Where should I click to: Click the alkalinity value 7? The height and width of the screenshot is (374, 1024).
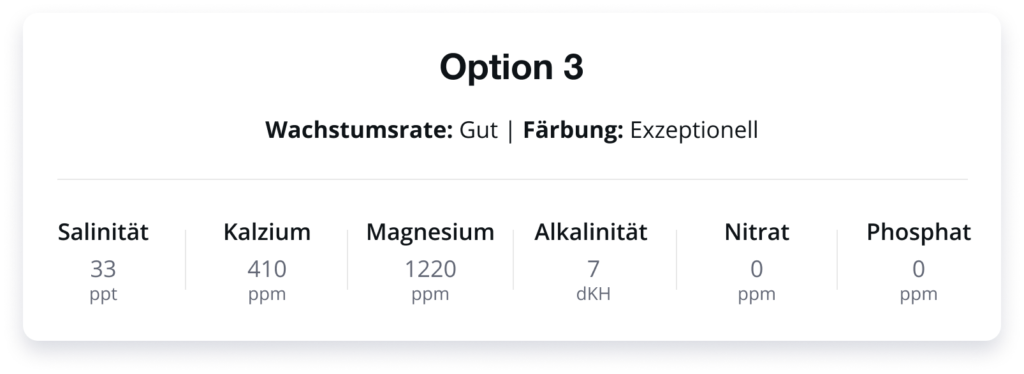pyautogui.click(x=593, y=269)
